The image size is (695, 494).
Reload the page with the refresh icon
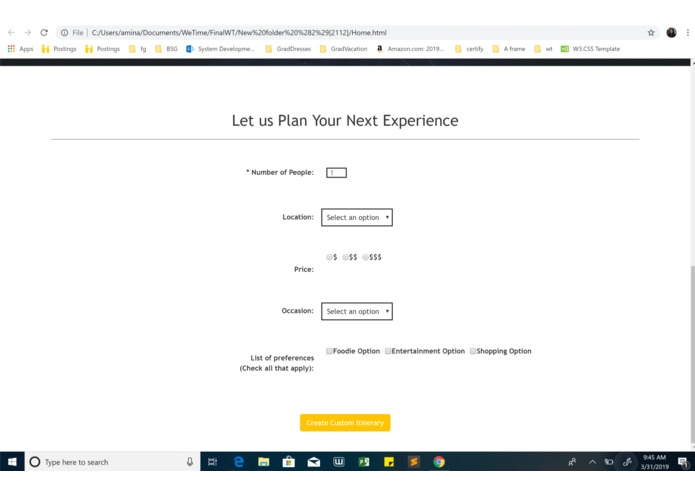[44, 32]
